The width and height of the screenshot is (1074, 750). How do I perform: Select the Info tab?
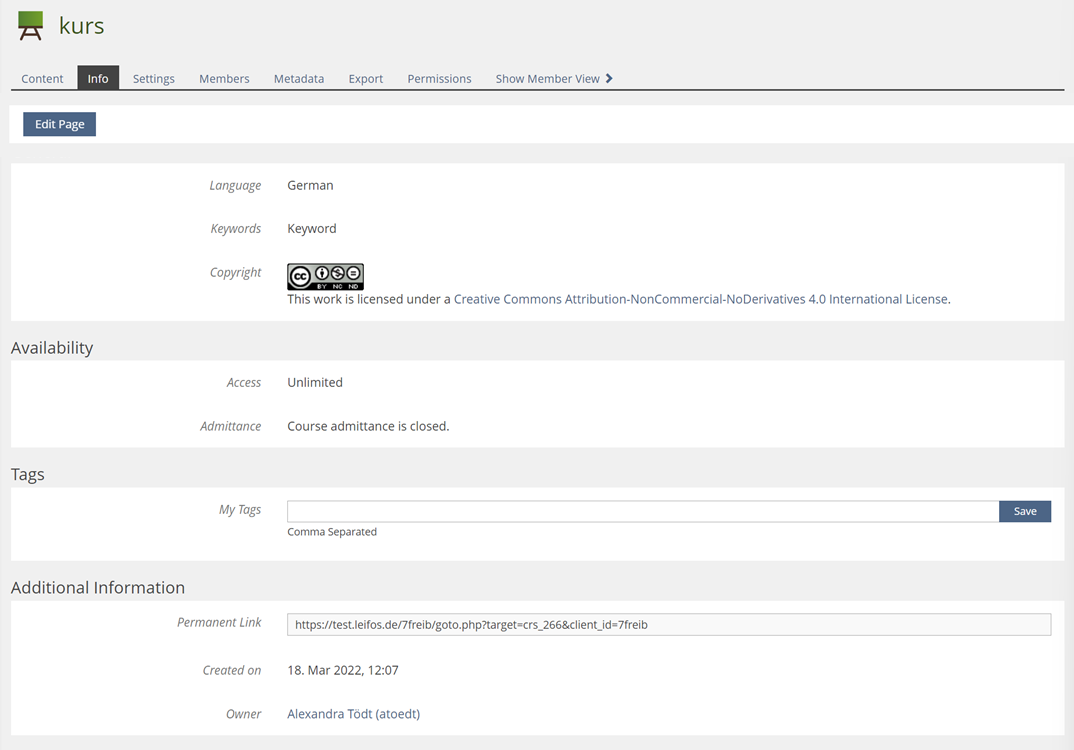[98, 78]
